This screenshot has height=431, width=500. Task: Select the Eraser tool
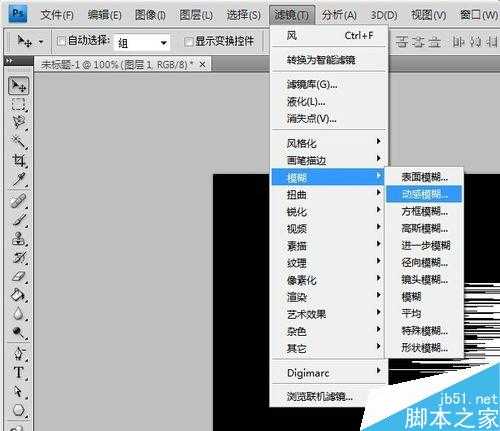pos(18,276)
